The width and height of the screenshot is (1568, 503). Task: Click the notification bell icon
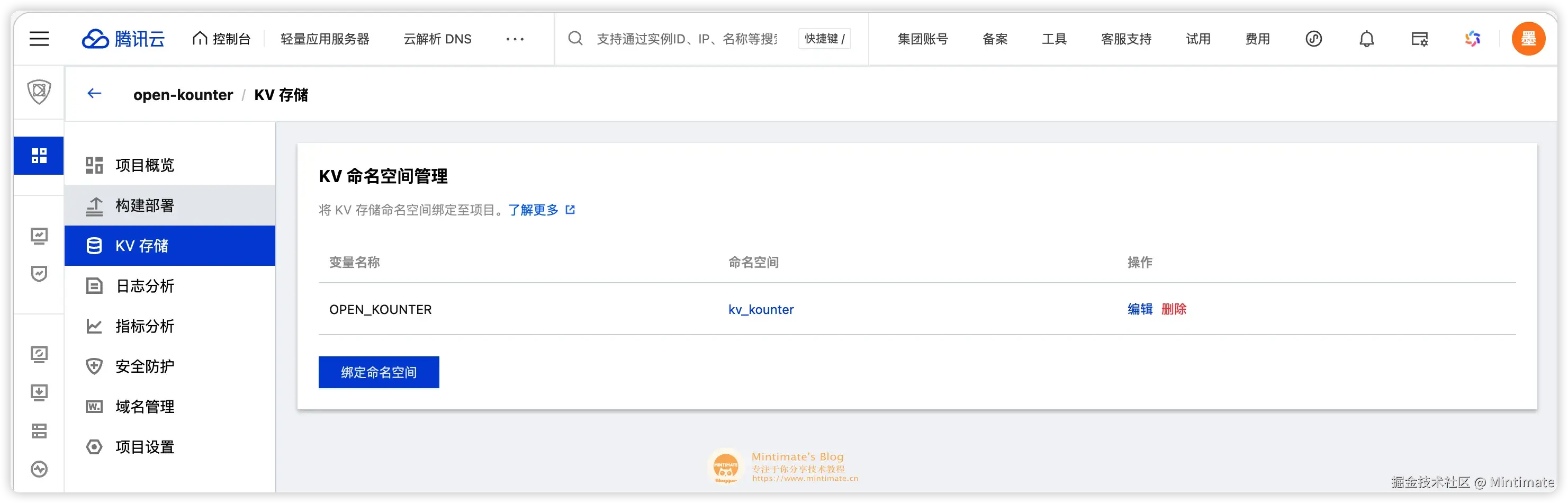(x=1366, y=38)
